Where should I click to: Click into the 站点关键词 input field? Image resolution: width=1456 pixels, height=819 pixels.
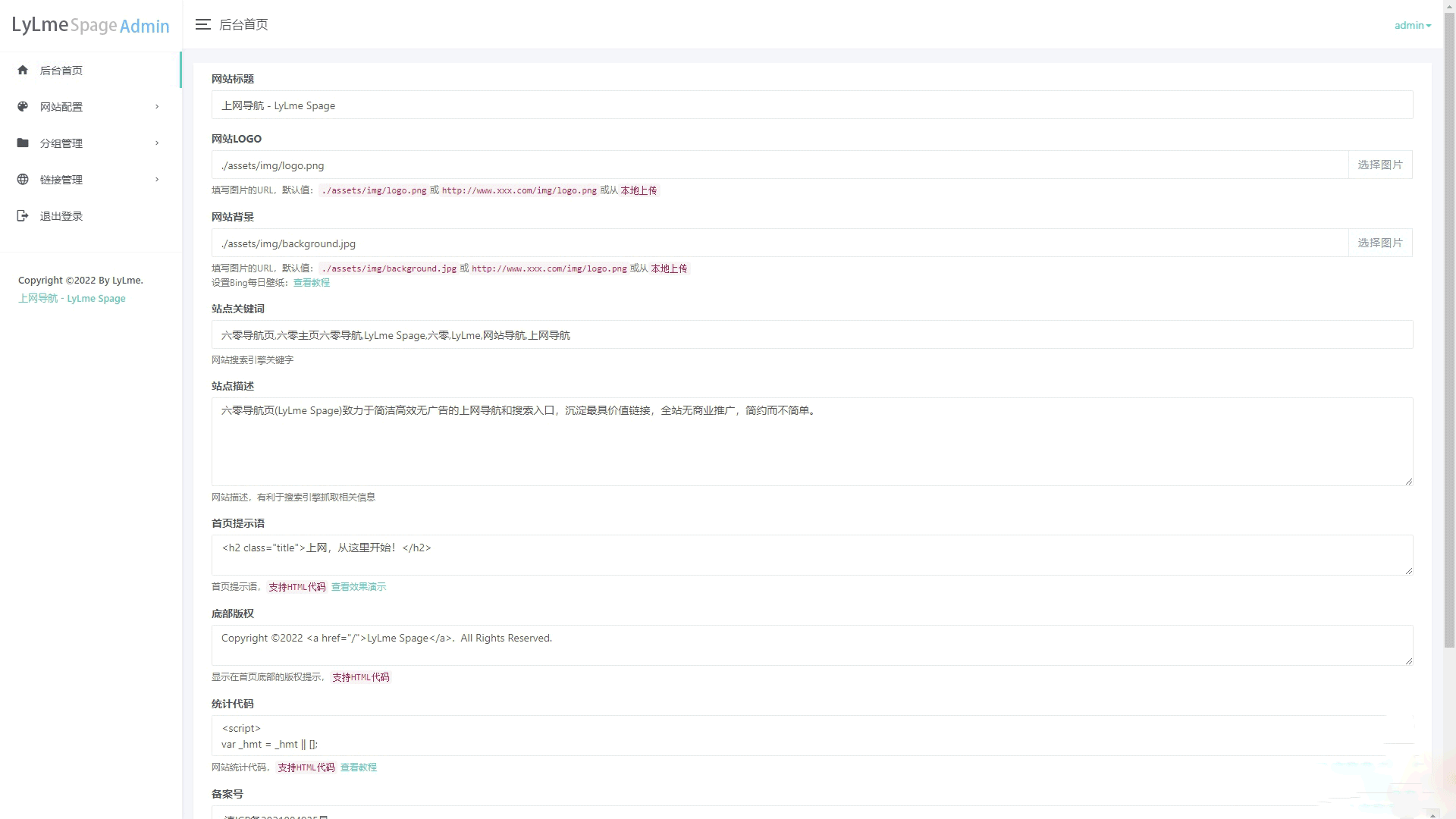pos(812,334)
